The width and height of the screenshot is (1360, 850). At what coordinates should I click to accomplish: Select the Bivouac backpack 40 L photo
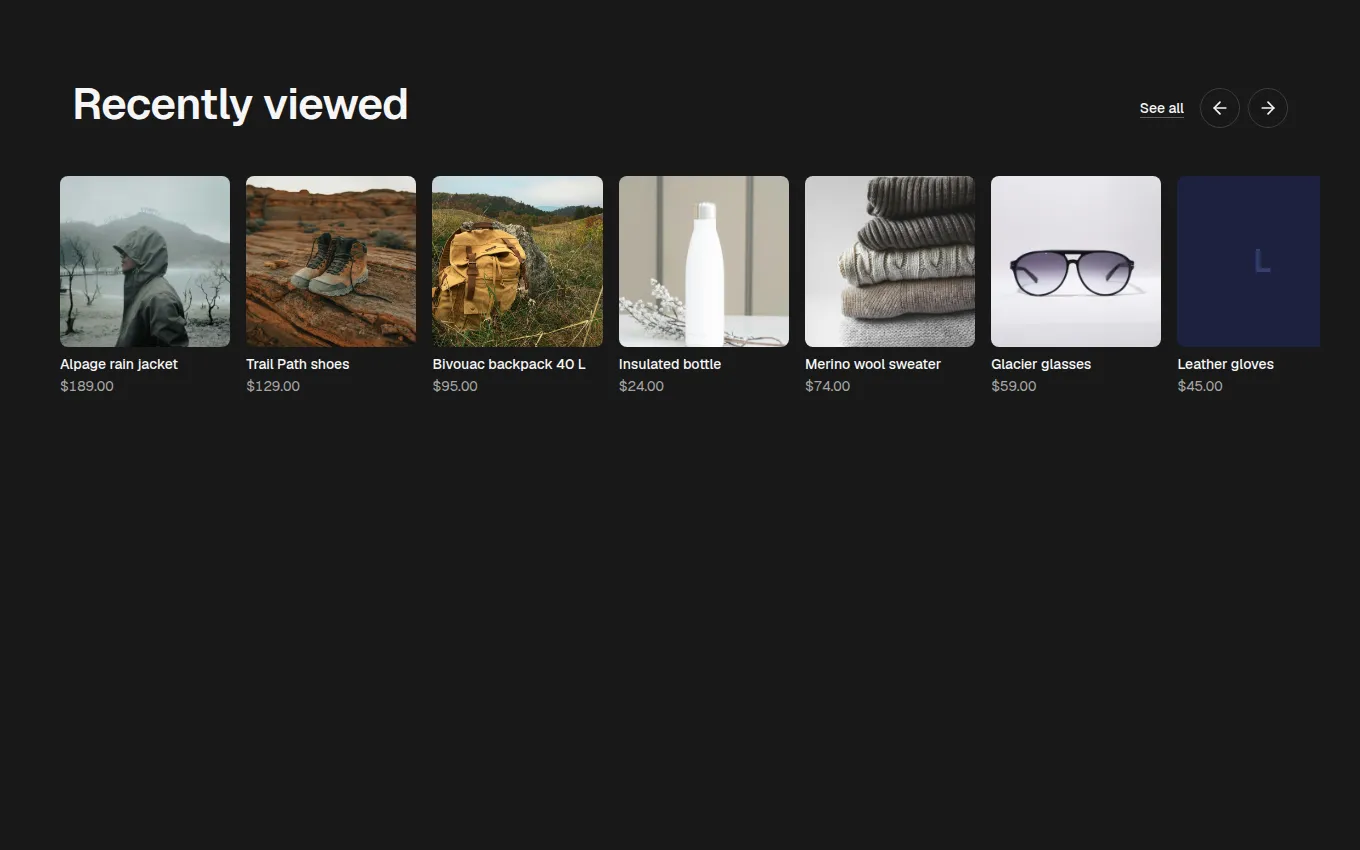[x=517, y=261]
